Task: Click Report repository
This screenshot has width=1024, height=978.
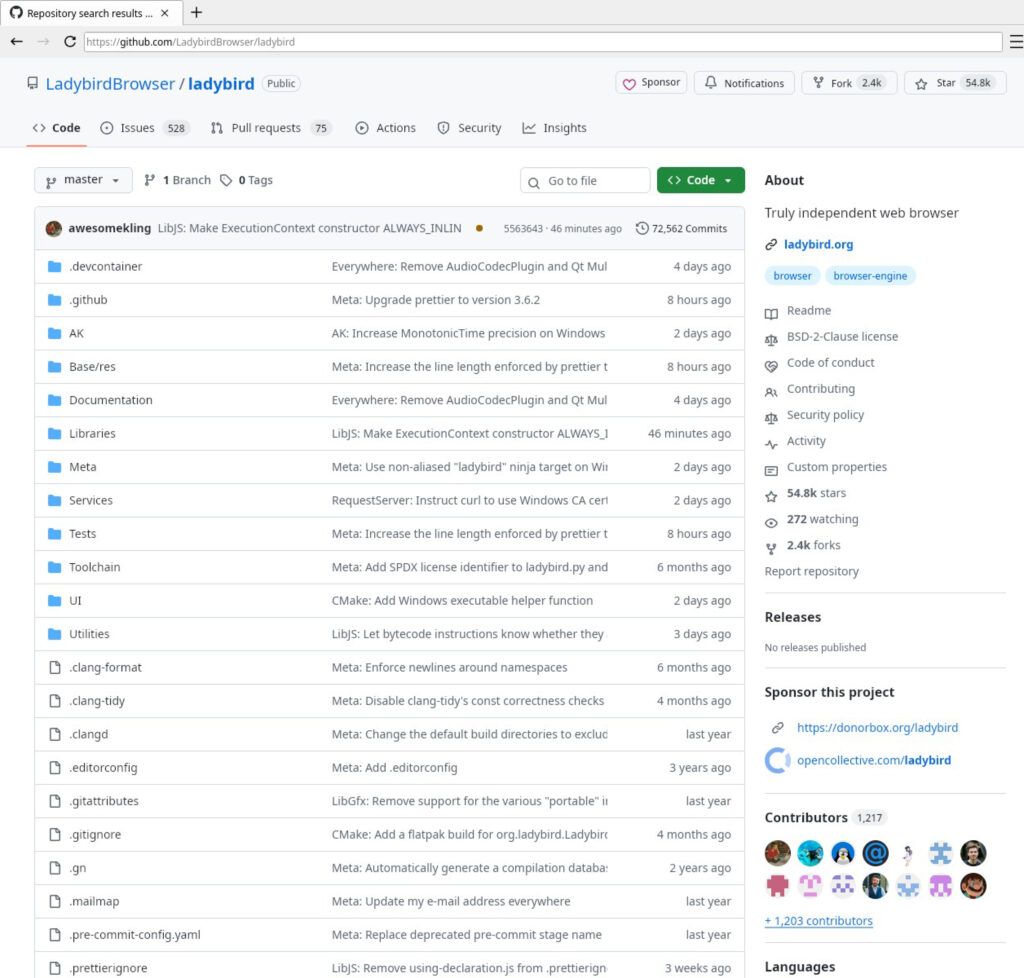Action: tap(811, 572)
